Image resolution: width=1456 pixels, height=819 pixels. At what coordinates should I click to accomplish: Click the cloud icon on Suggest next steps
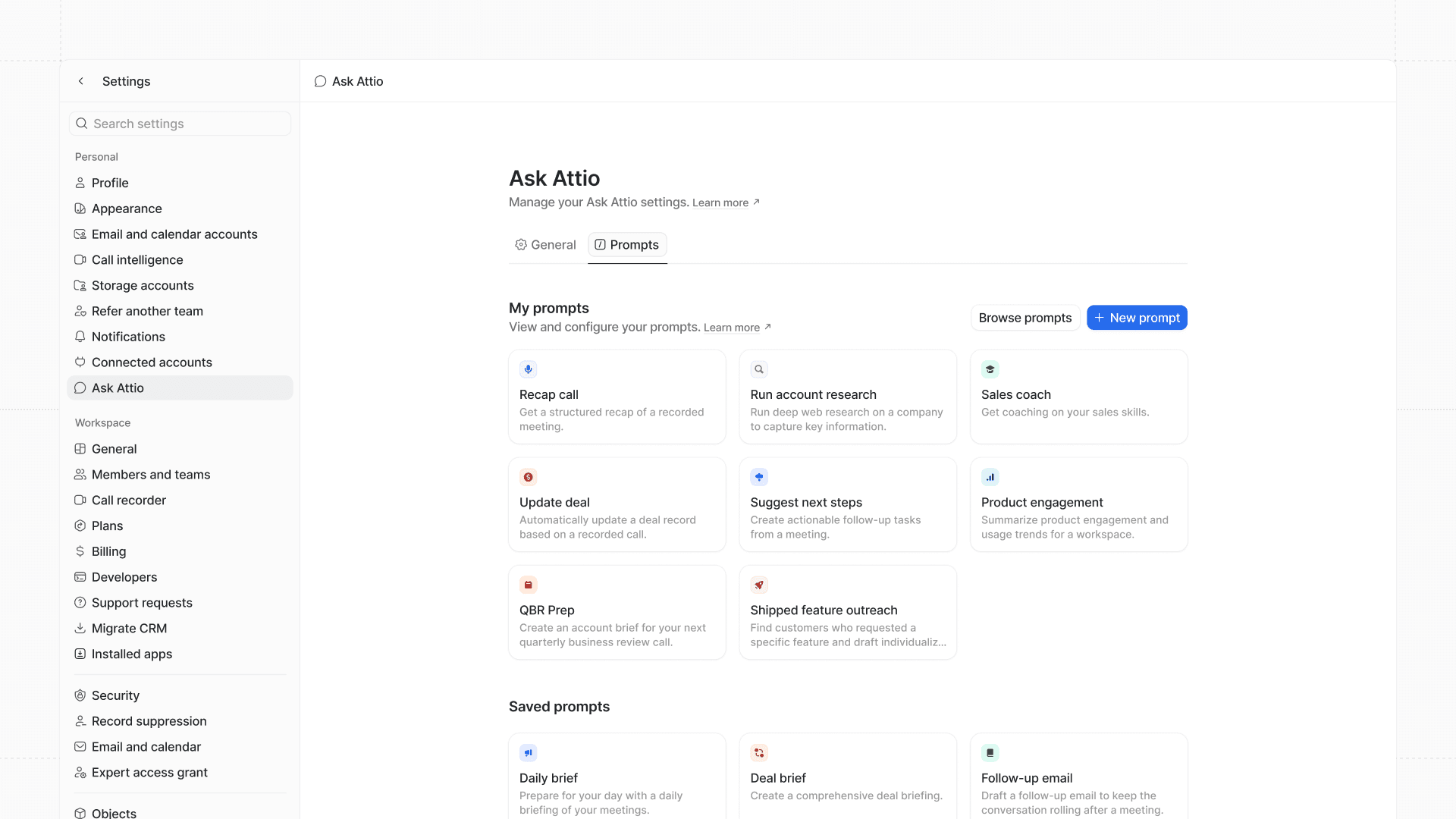point(759,477)
